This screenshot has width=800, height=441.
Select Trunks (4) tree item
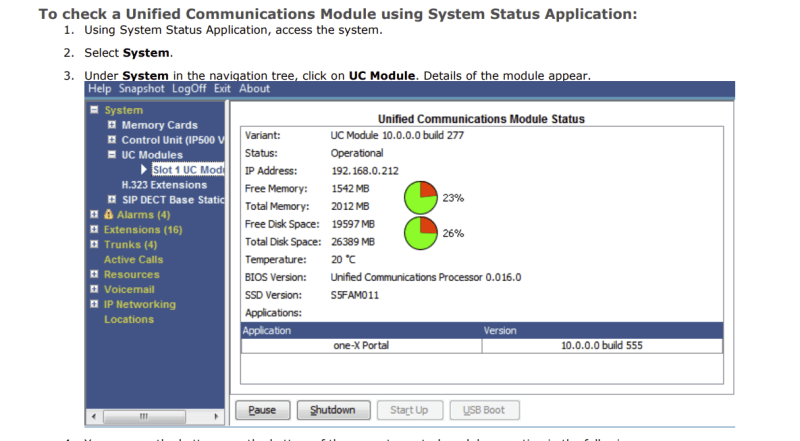131,244
